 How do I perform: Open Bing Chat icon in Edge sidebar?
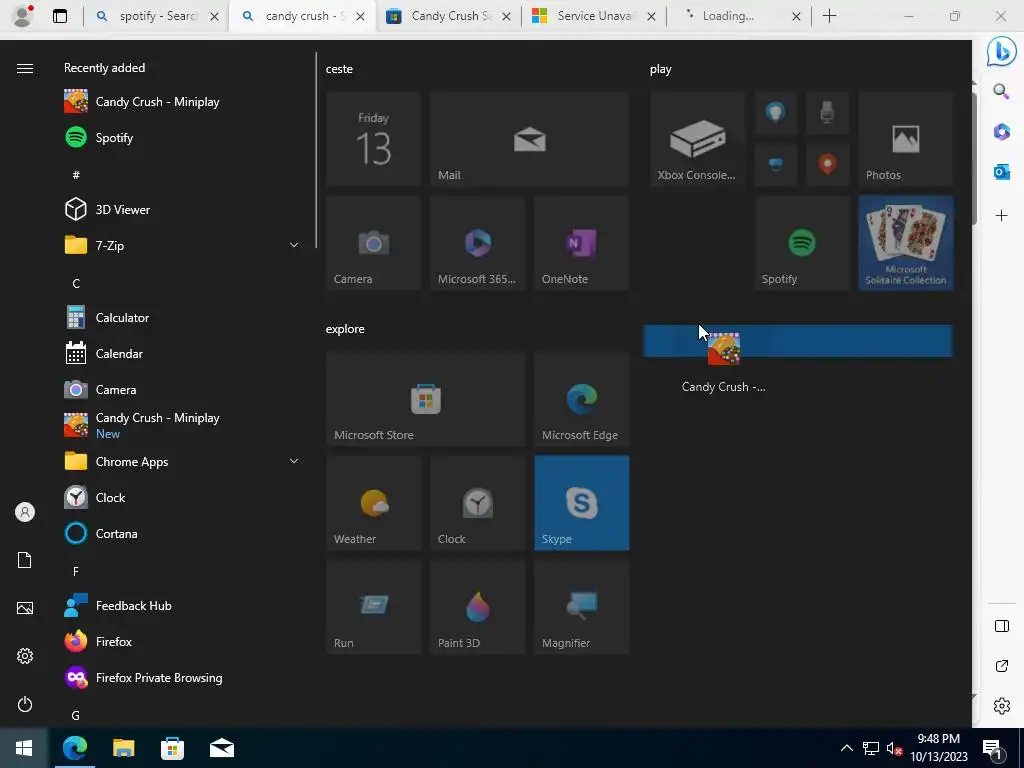(1001, 52)
